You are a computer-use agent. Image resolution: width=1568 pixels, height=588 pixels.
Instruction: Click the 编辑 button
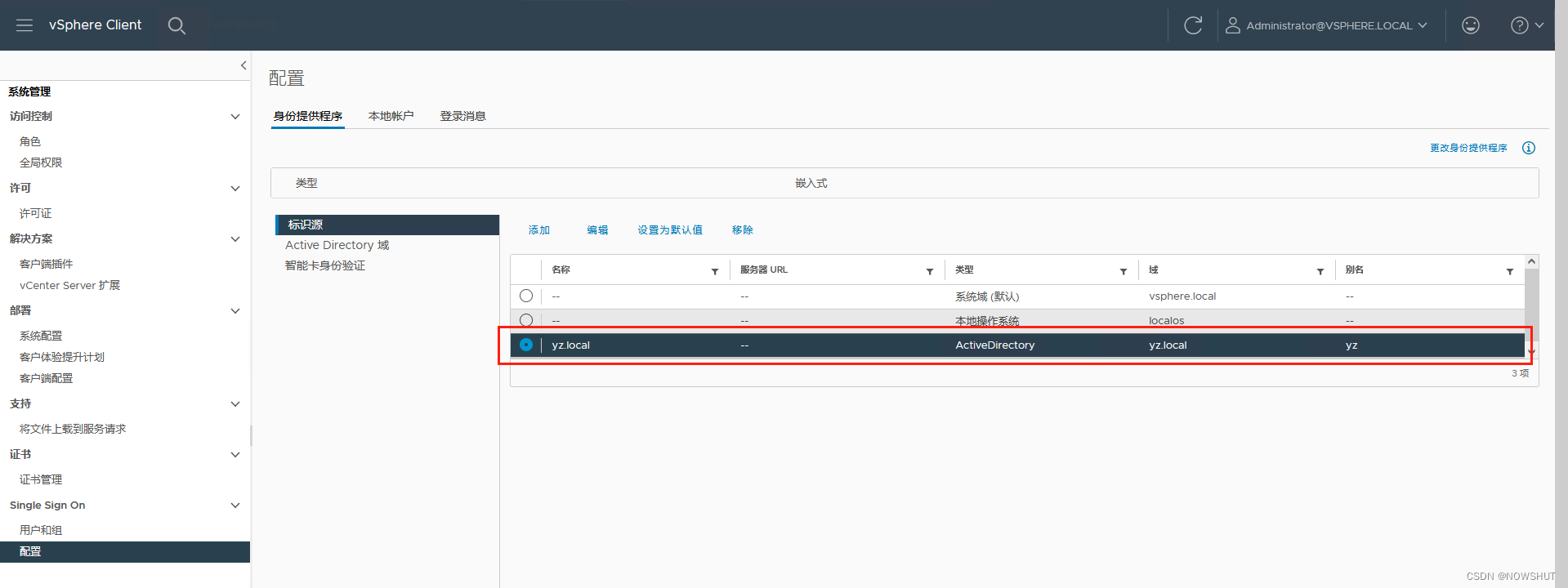point(597,230)
